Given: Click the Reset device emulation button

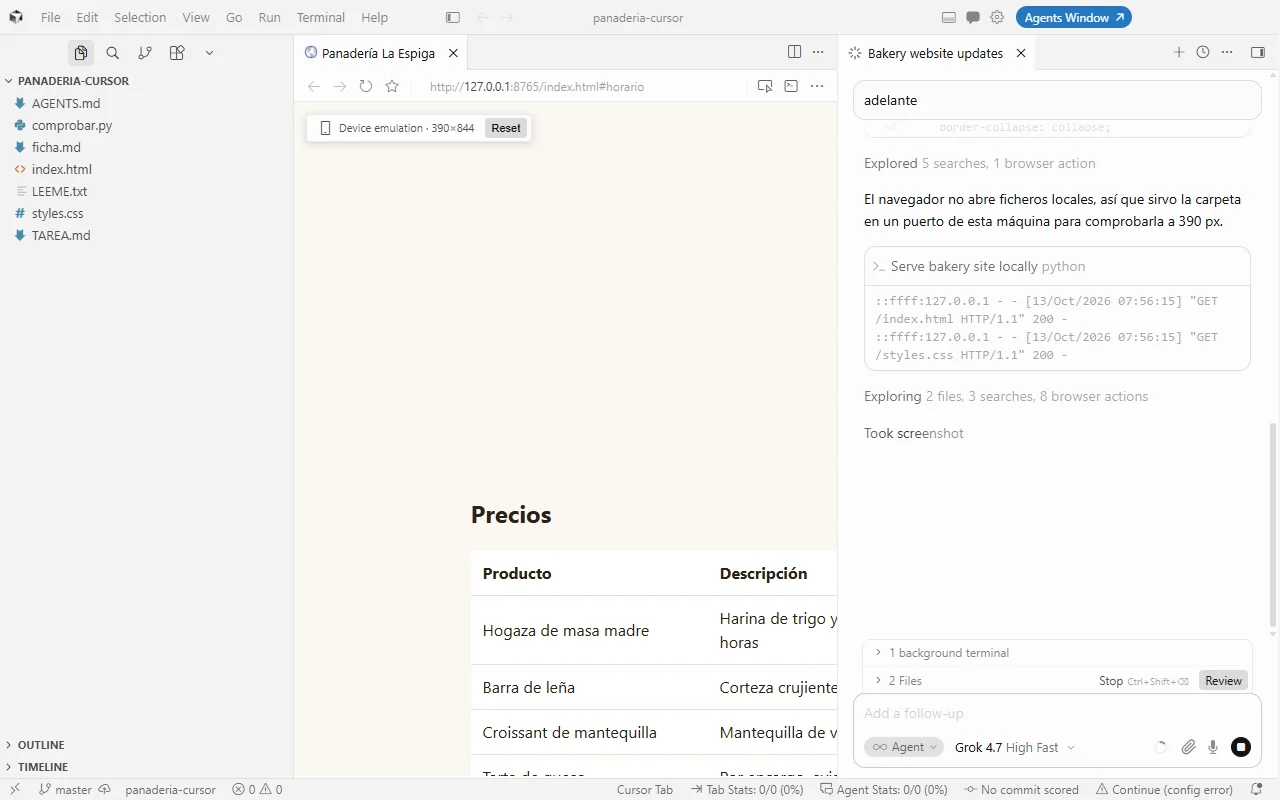Looking at the screenshot, I should pos(506,128).
